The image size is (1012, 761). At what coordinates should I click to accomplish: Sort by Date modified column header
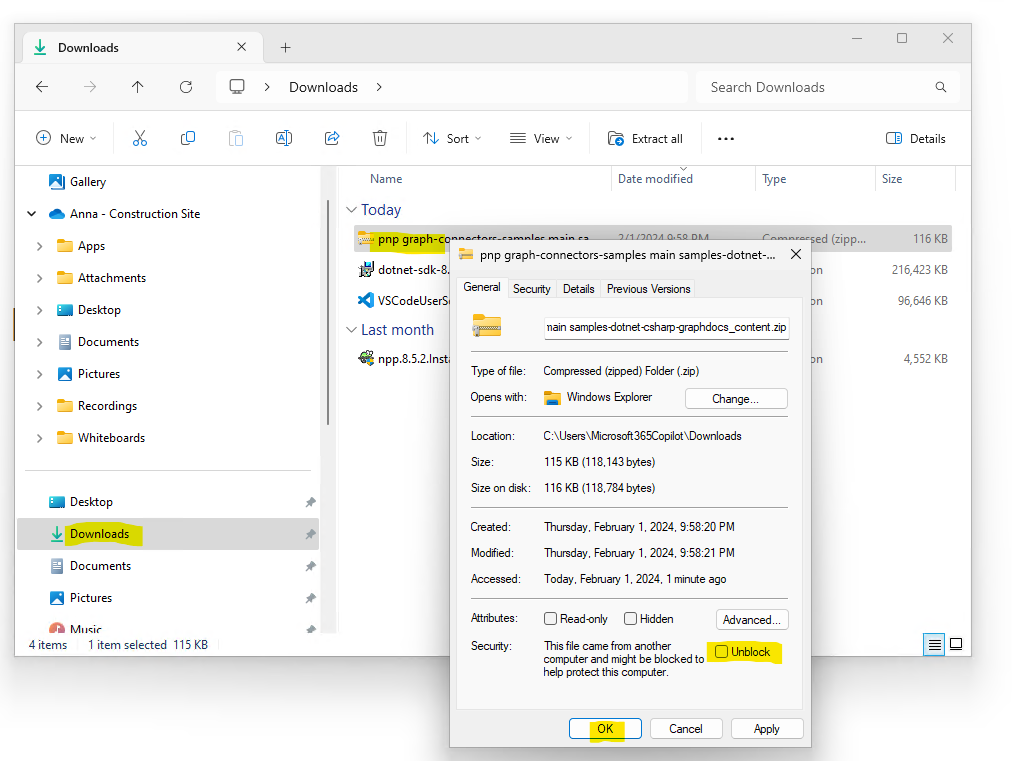coord(655,179)
